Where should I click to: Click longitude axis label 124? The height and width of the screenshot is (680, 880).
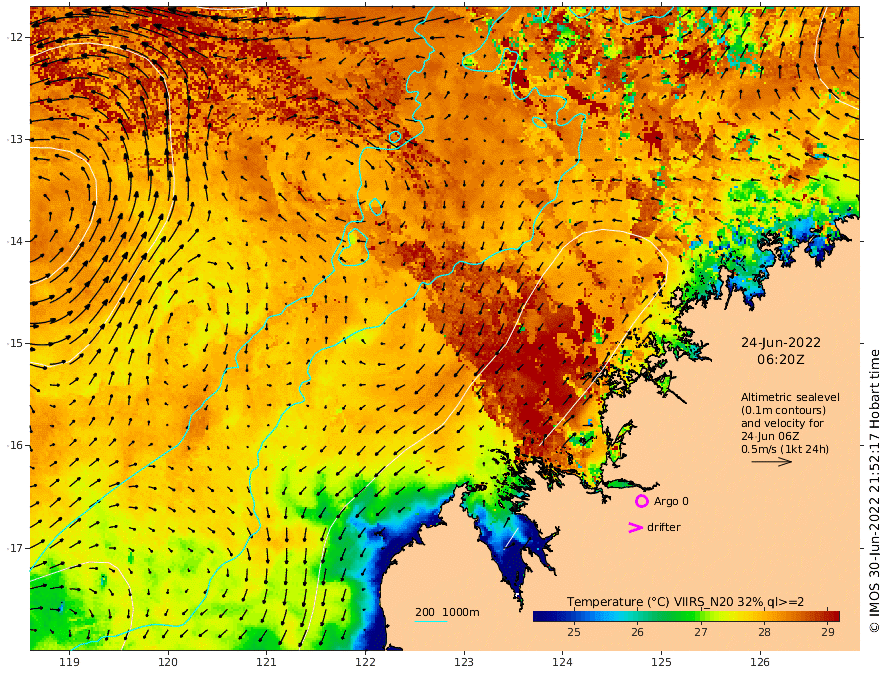(x=562, y=662)
